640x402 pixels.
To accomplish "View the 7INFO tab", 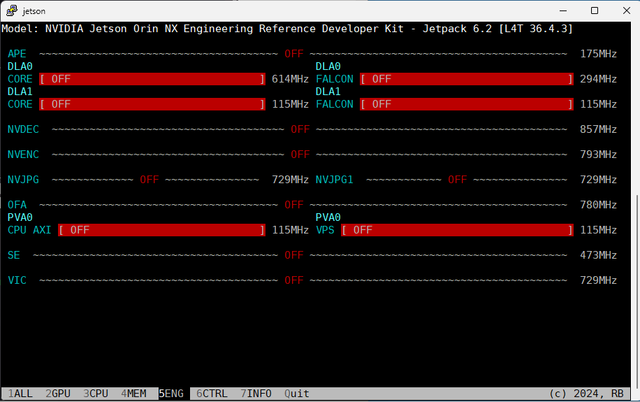I will tap(257, 394).
